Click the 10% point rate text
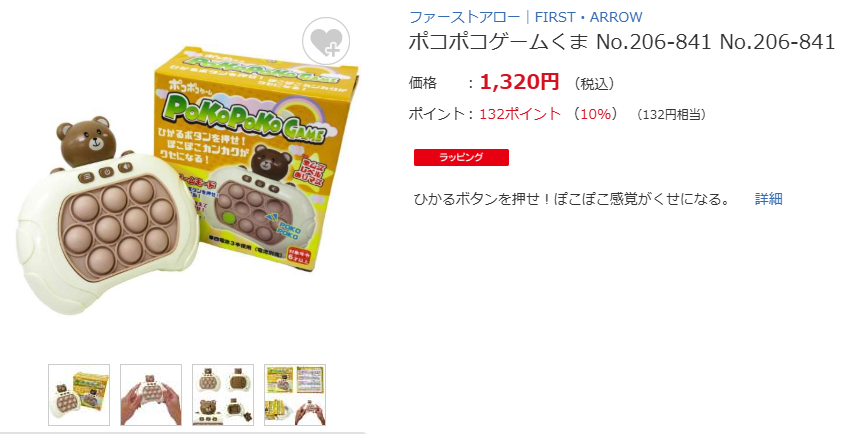The image size is (841, 434). 595,114
